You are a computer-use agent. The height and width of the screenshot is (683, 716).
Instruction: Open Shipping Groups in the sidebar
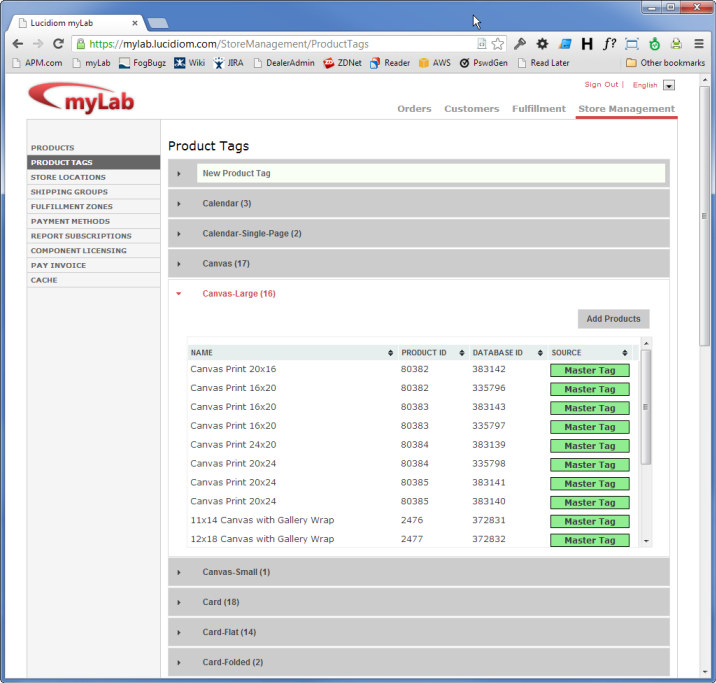click(x=94, y=192)
